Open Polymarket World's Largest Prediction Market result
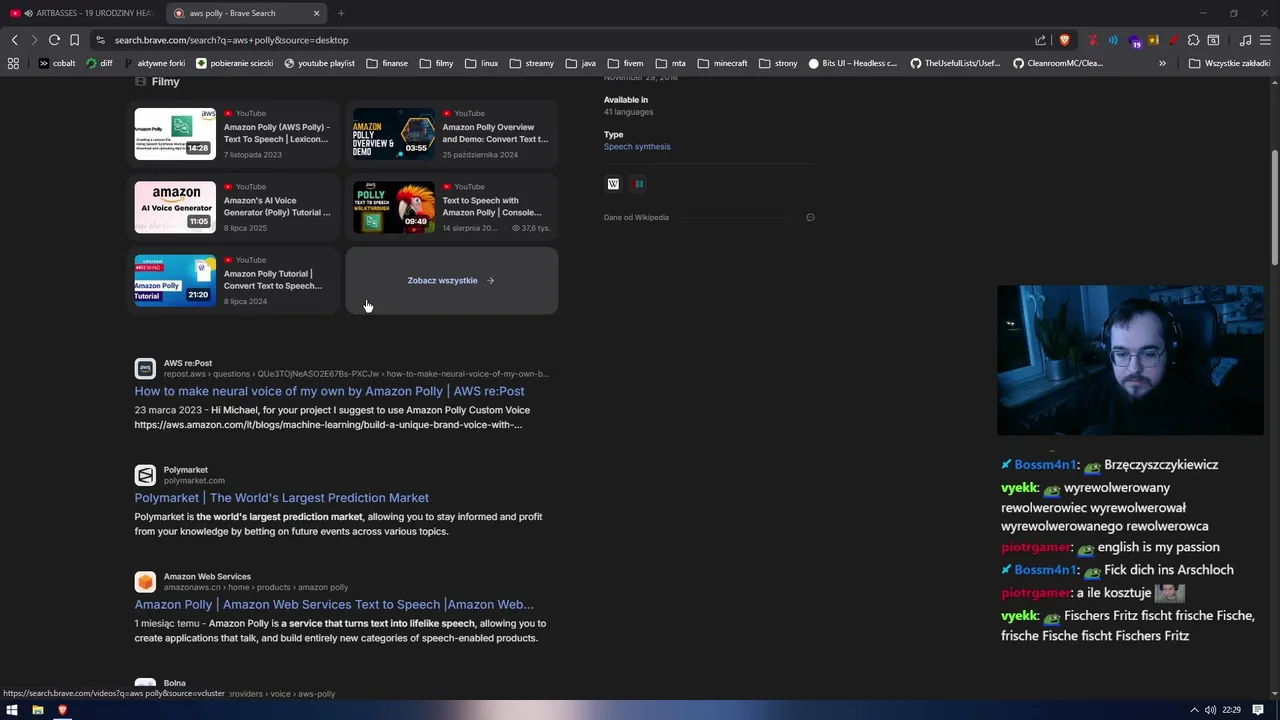 point(281,498)
